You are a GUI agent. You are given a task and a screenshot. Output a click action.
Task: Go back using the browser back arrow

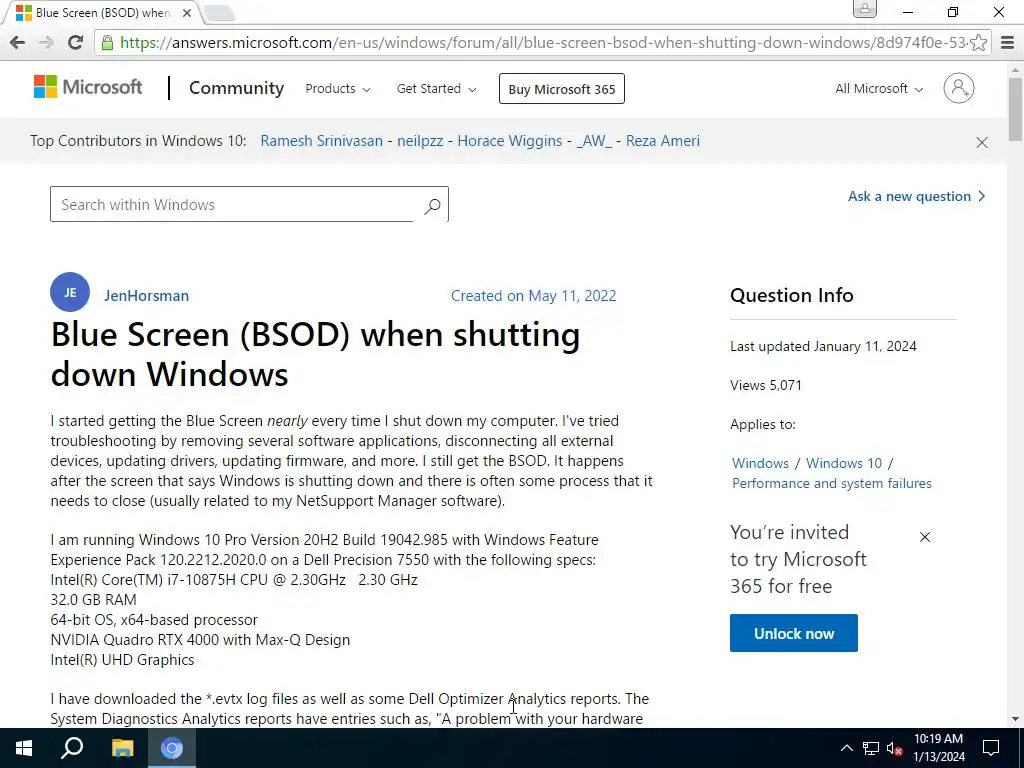click(x=18, y=42)
